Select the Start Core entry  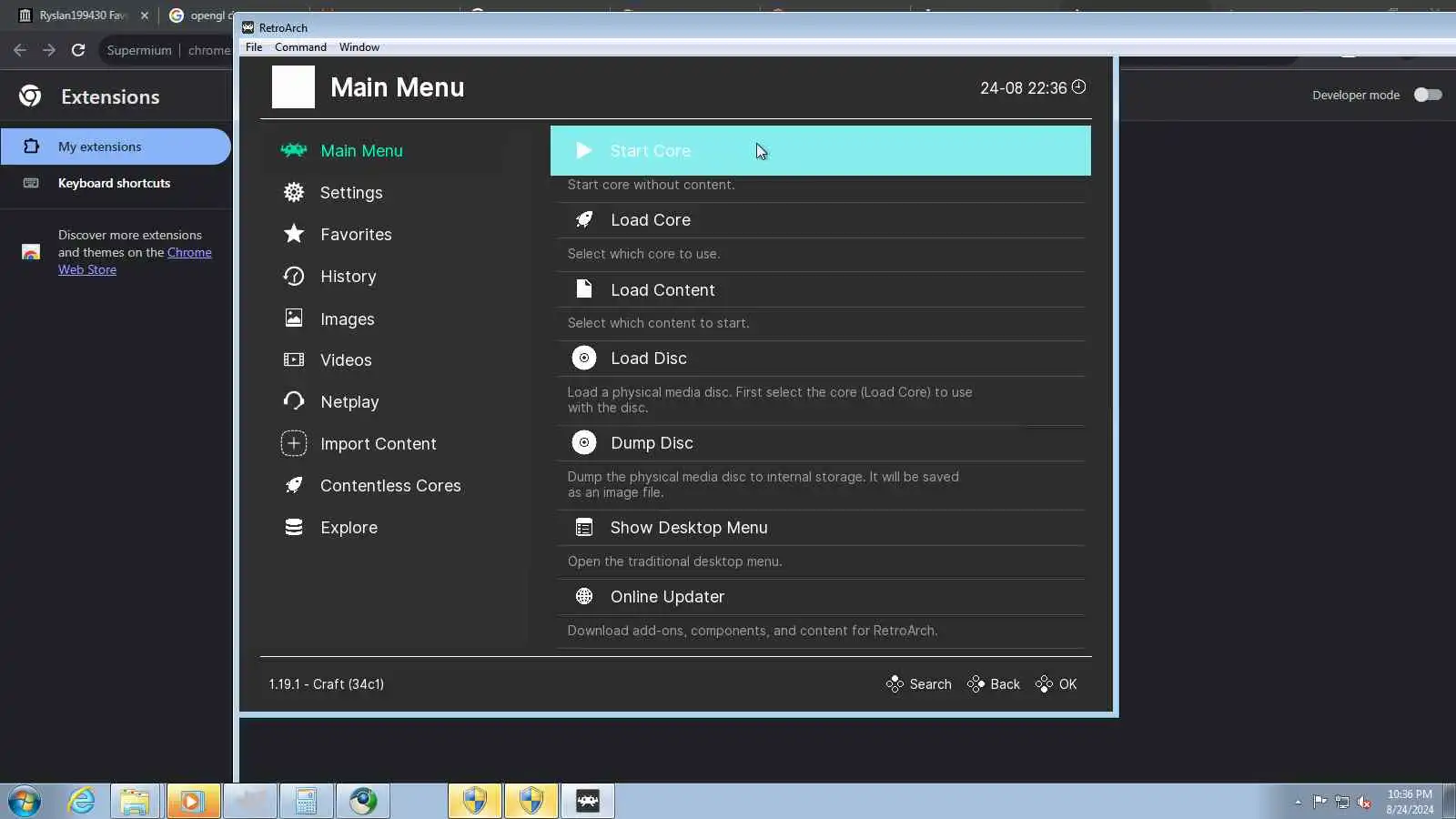821,150
